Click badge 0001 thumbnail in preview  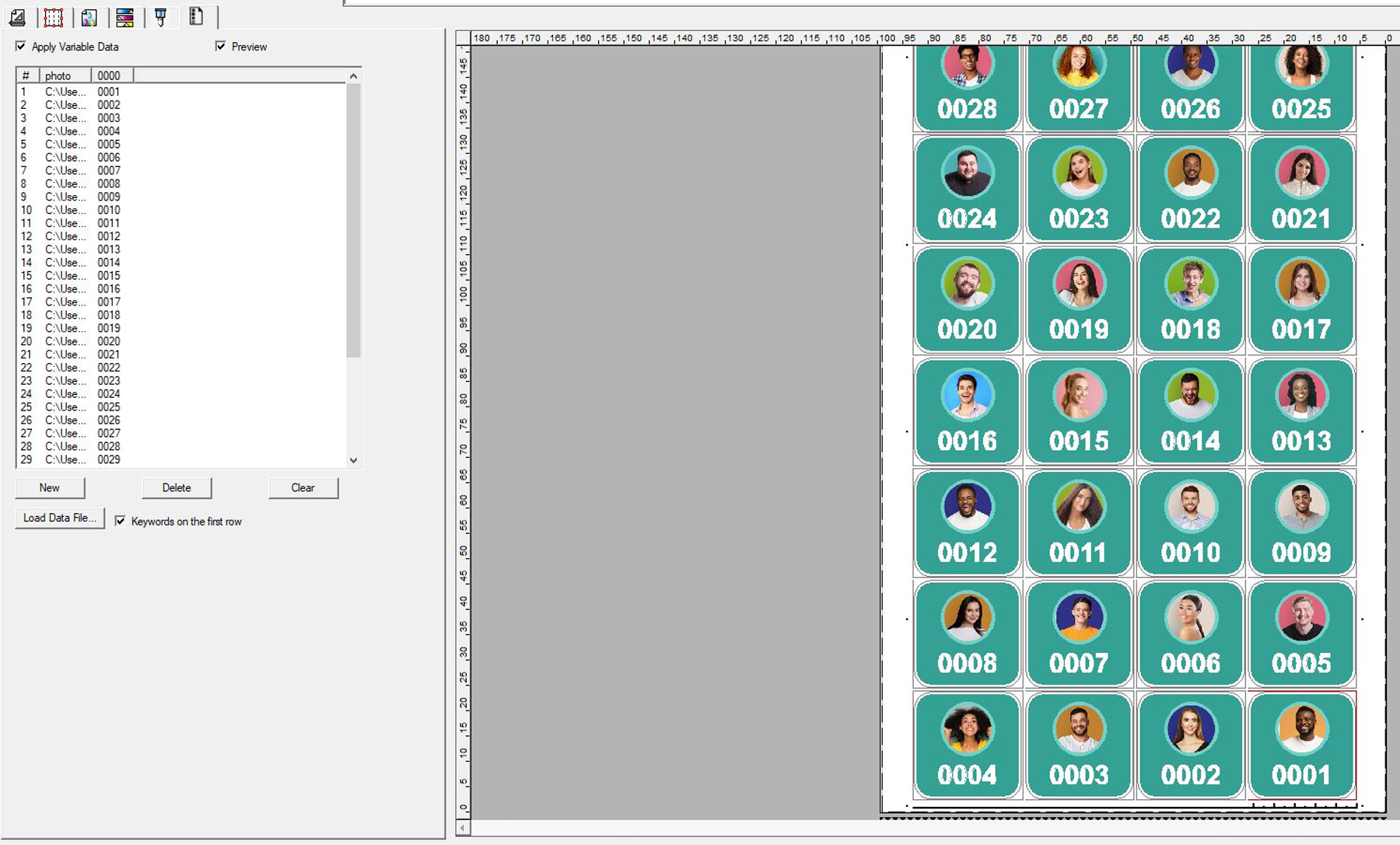pos(1301,745)
